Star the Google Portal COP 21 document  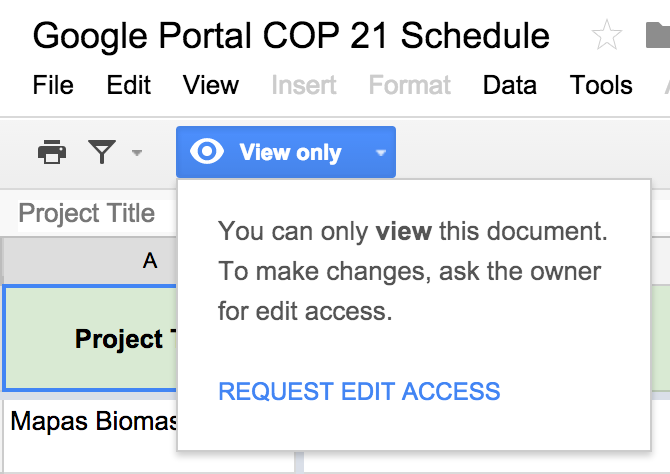(x=607, y=37)
